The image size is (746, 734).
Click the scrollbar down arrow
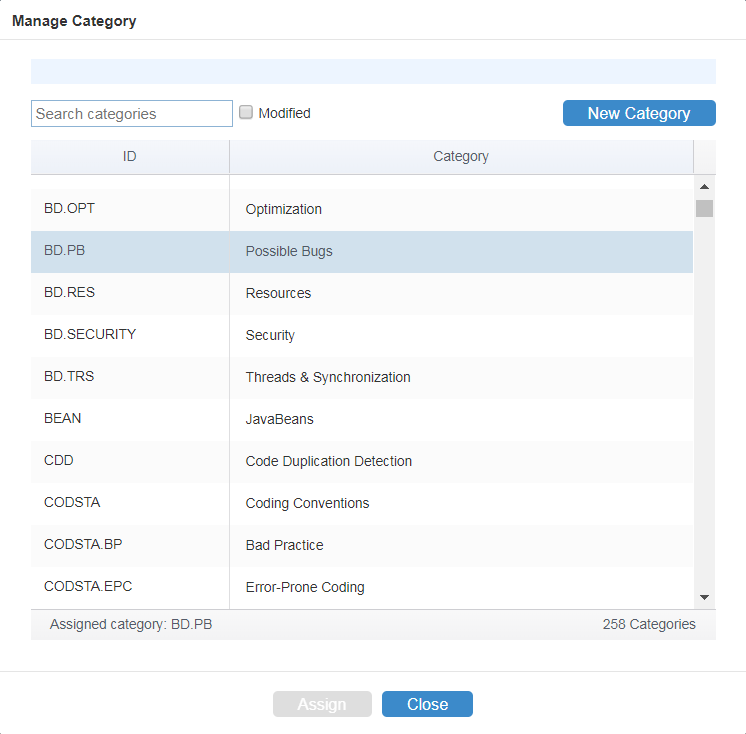point(704,597)
